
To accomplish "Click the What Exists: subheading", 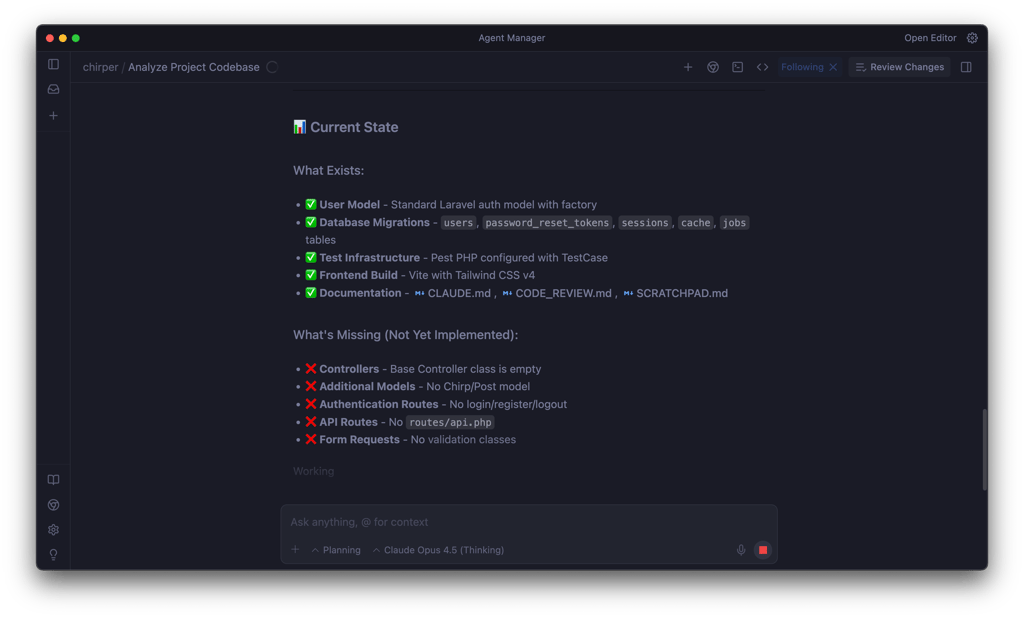I will point(328,171).
